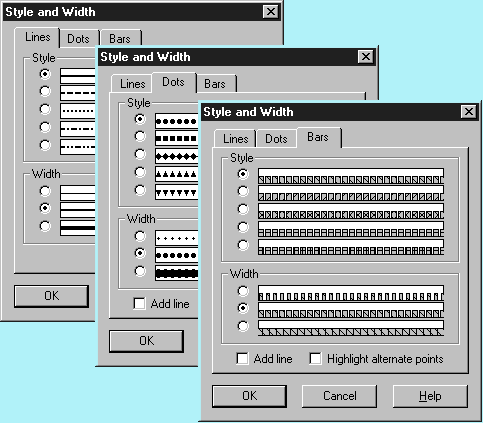Select the dashed line style preview
483x423 pixels.
point(78,93)
